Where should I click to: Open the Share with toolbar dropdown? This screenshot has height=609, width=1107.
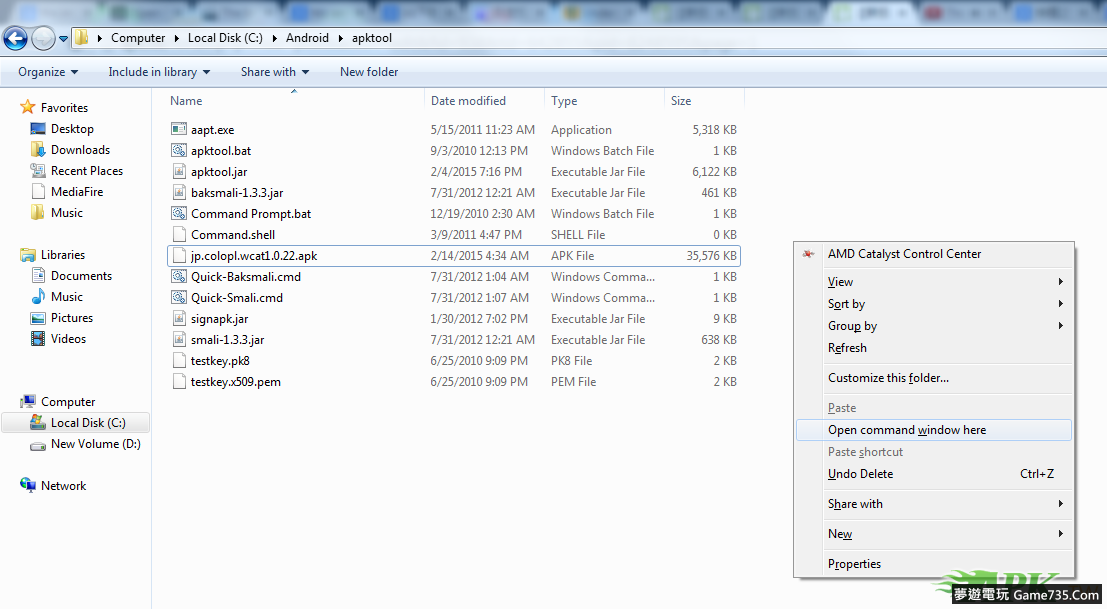[274, 72]
